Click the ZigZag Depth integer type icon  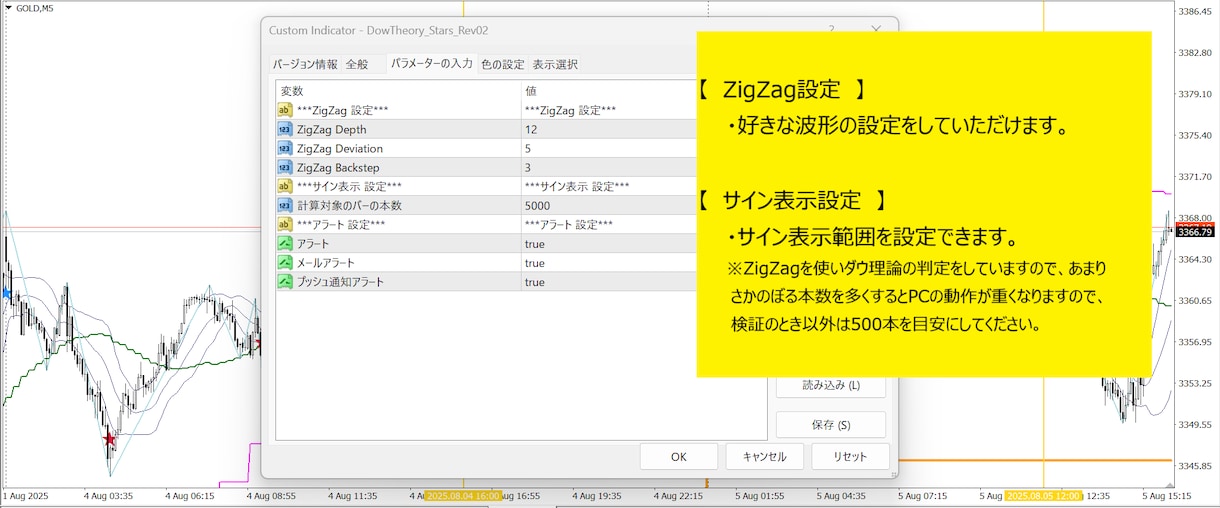coord(285,129)
